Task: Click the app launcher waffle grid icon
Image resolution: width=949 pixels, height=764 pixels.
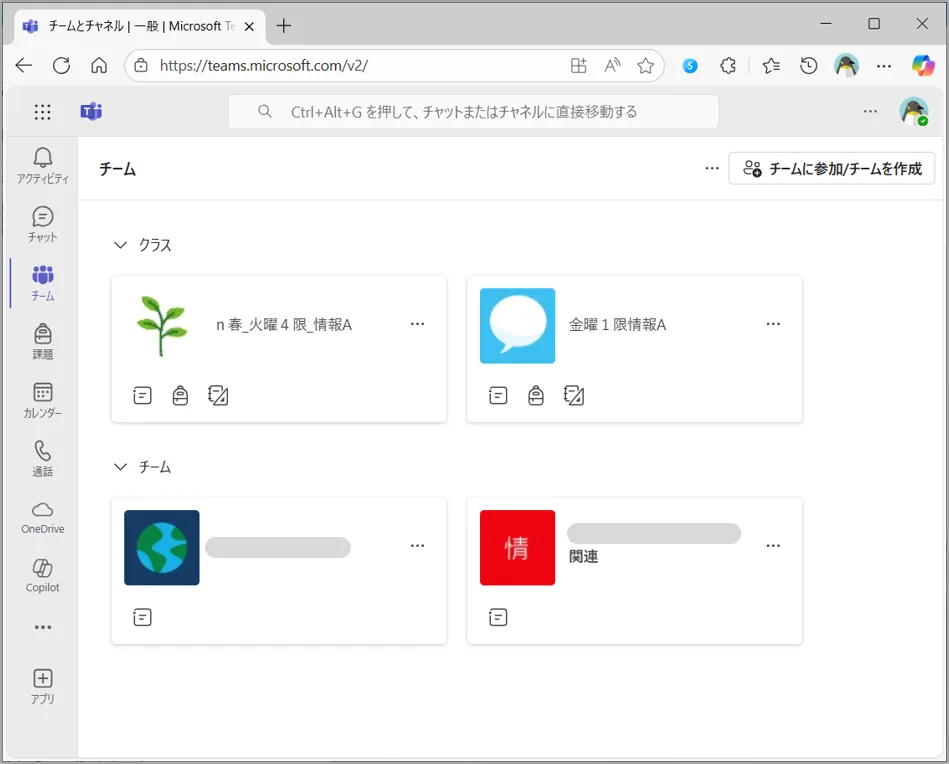Action: pos(42,112)
